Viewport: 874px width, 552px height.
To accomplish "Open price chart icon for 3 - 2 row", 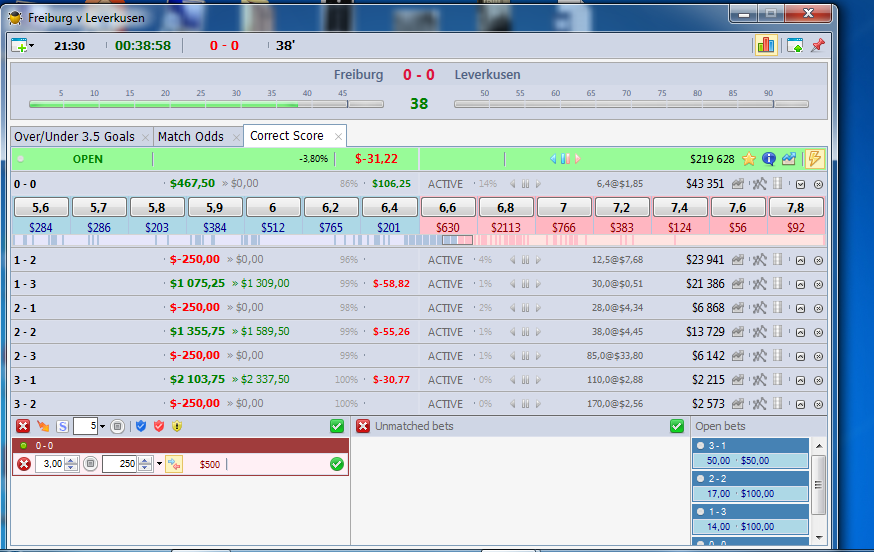I will [737, 404].
